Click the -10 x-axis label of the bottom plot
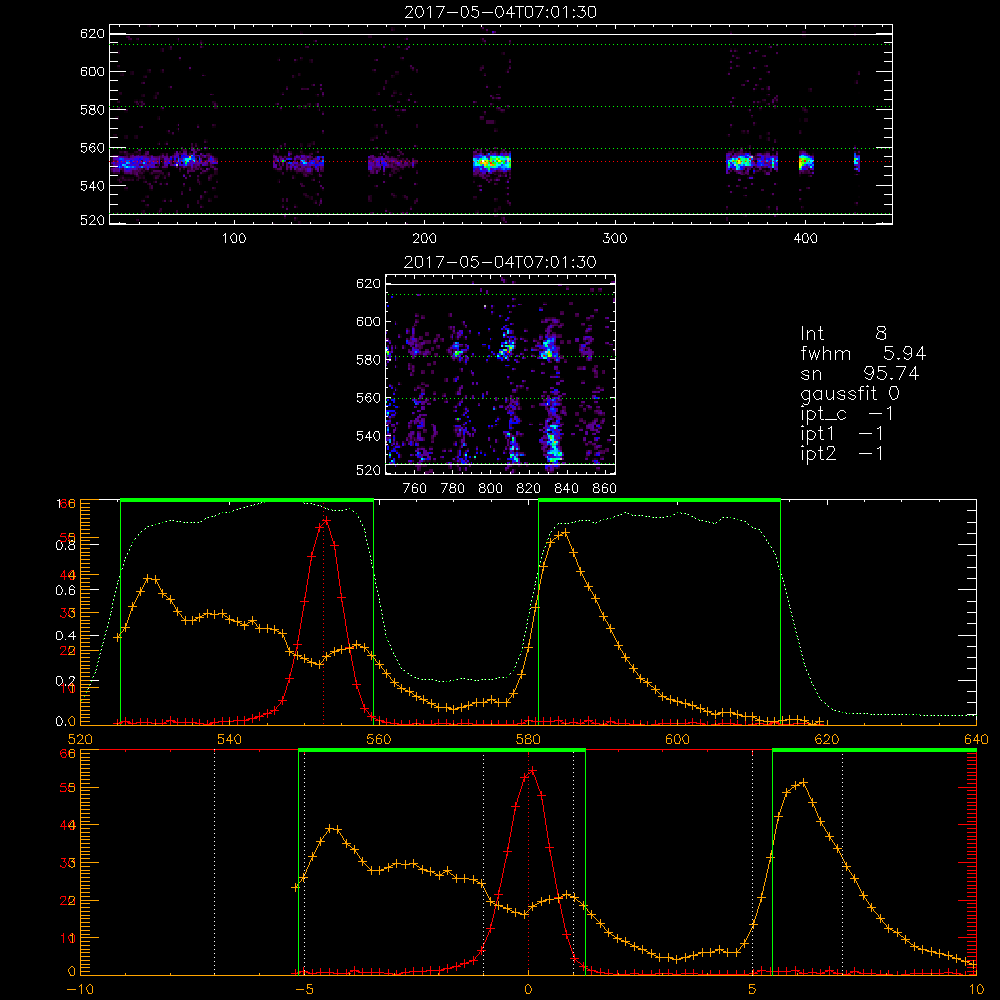This screenshot has width=1000, height=1000. coord(80,990)
